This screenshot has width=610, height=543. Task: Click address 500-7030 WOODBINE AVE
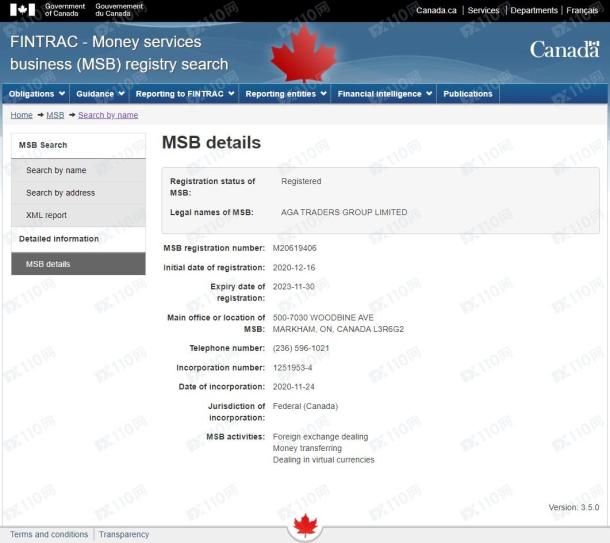(x=323, y=318)
